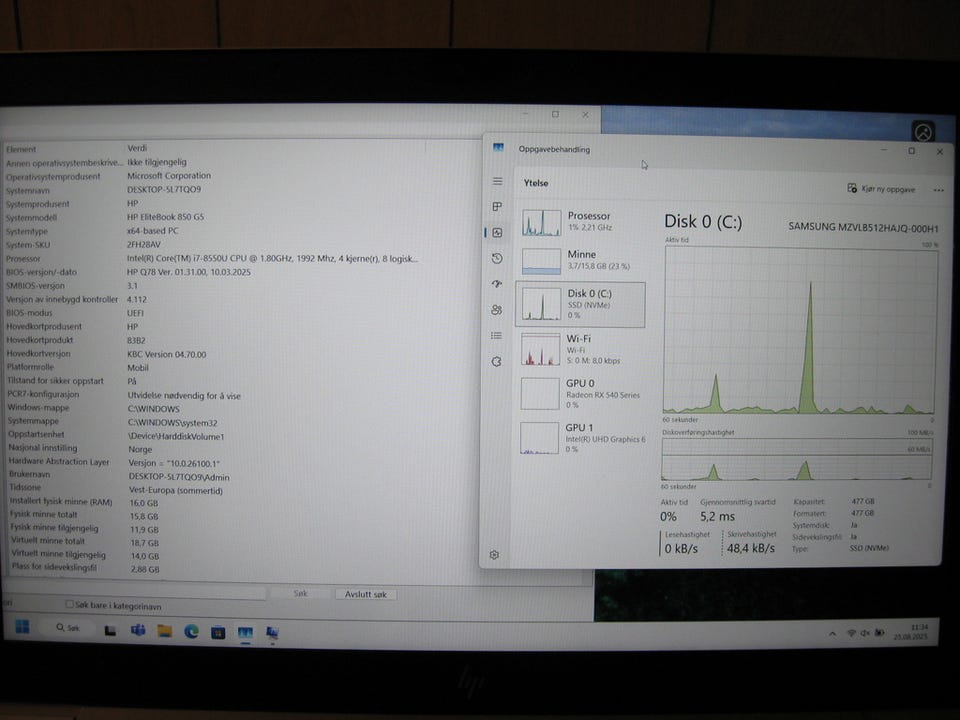Click Wi-Fi icon in system tray
The height and width of the screenshot is (720, 960).
tap(850, 633)
